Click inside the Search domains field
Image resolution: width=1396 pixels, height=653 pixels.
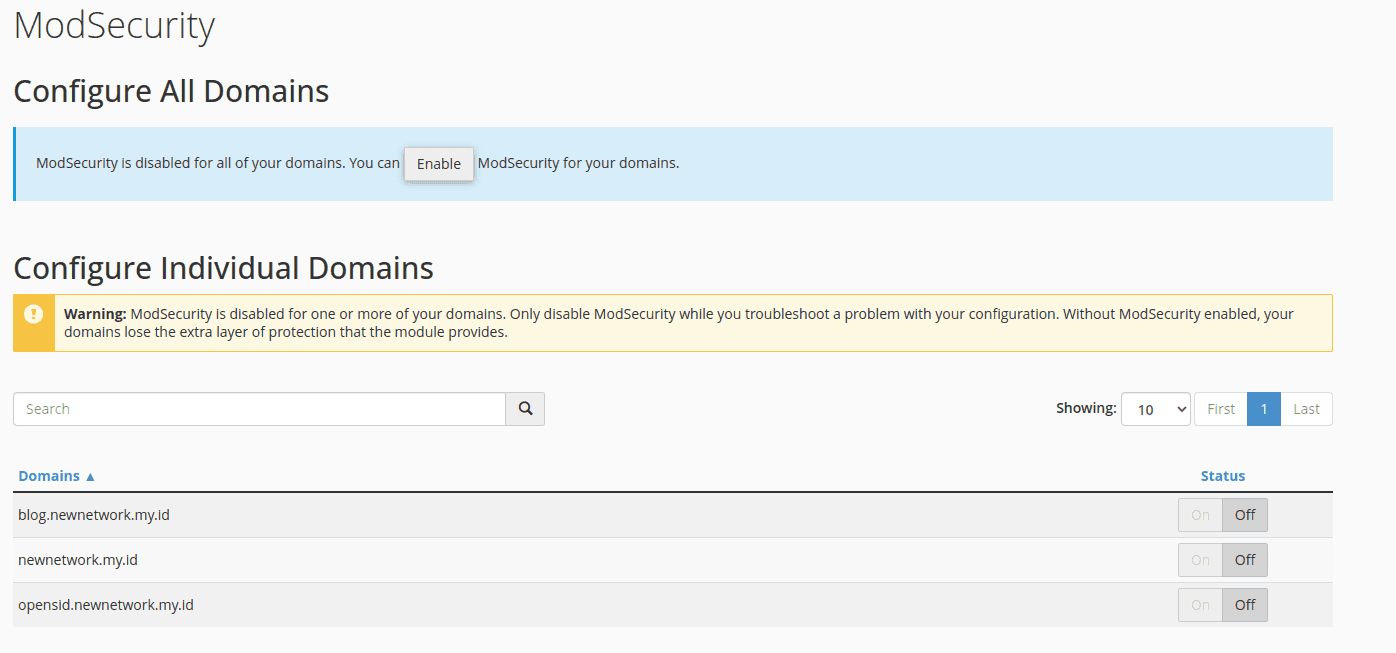click(x=260, y=408)
